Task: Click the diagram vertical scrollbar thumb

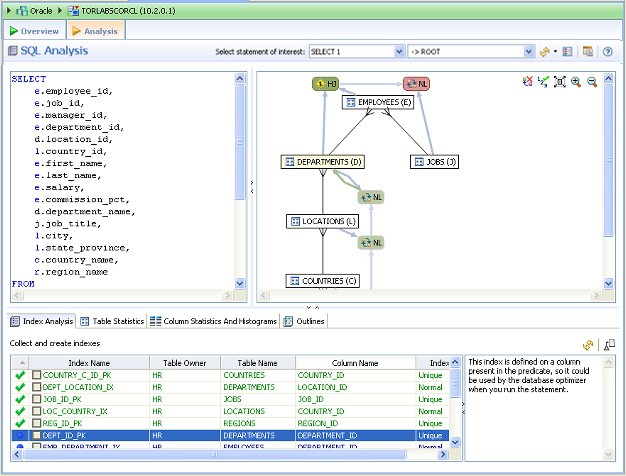Action: [x=608, y=161]
